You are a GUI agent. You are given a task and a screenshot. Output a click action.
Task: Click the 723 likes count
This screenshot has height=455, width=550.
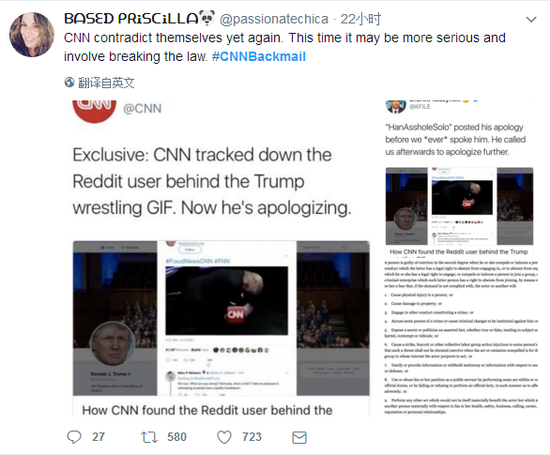[x=252, y=437]
